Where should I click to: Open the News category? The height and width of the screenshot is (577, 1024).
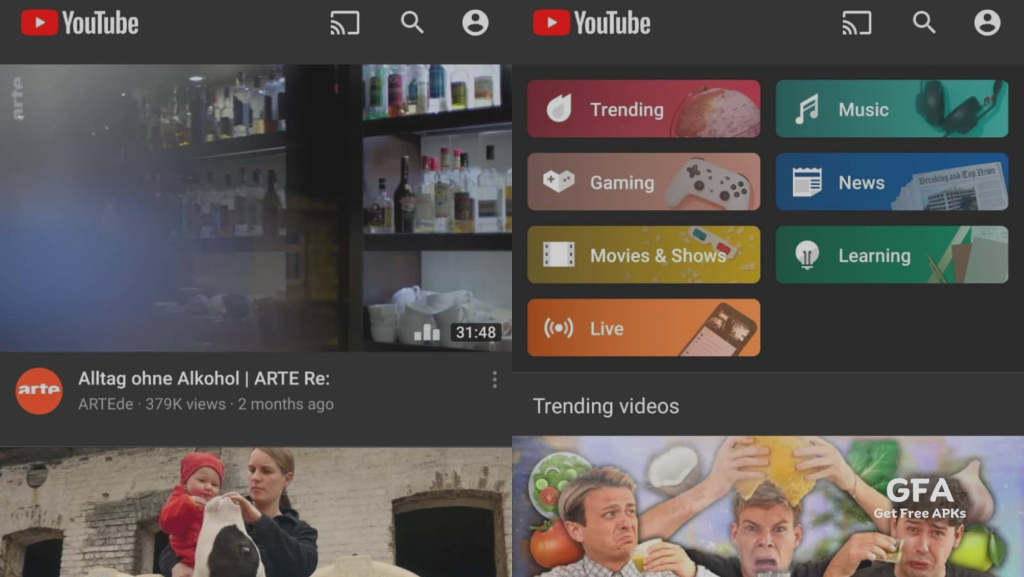pyautogui.click(x=892, y=182)
